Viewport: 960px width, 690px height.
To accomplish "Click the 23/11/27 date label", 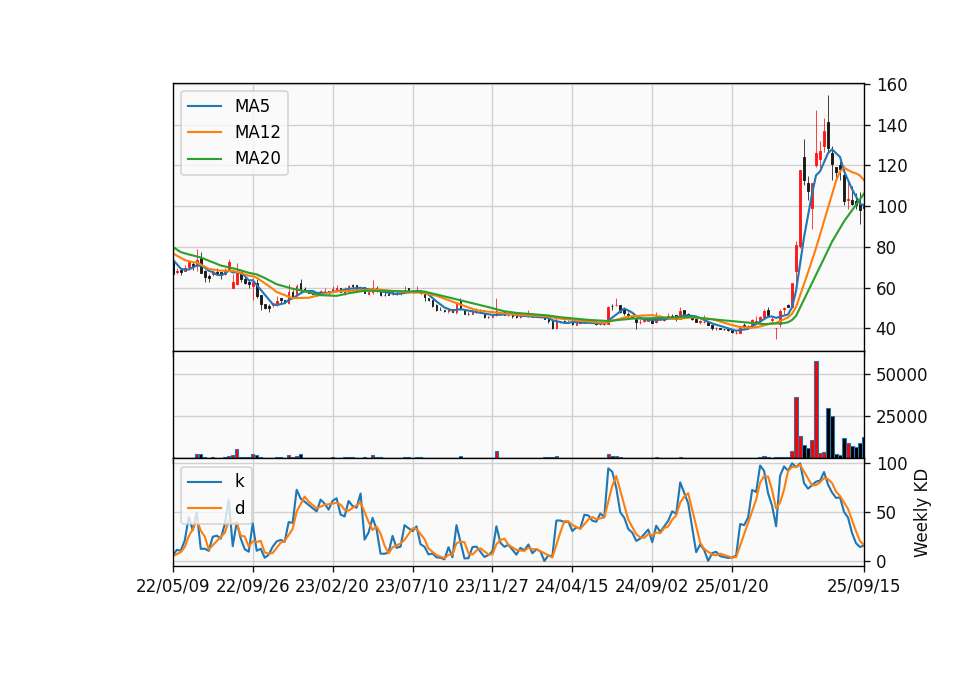I will click(492, 586).
